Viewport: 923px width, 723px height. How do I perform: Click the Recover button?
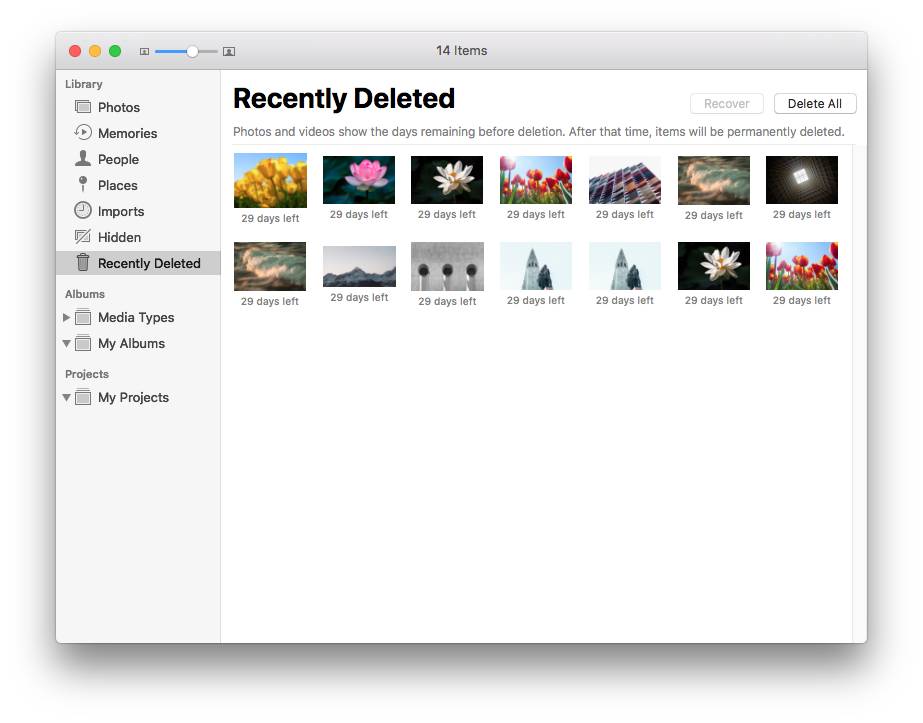(726, 103)
